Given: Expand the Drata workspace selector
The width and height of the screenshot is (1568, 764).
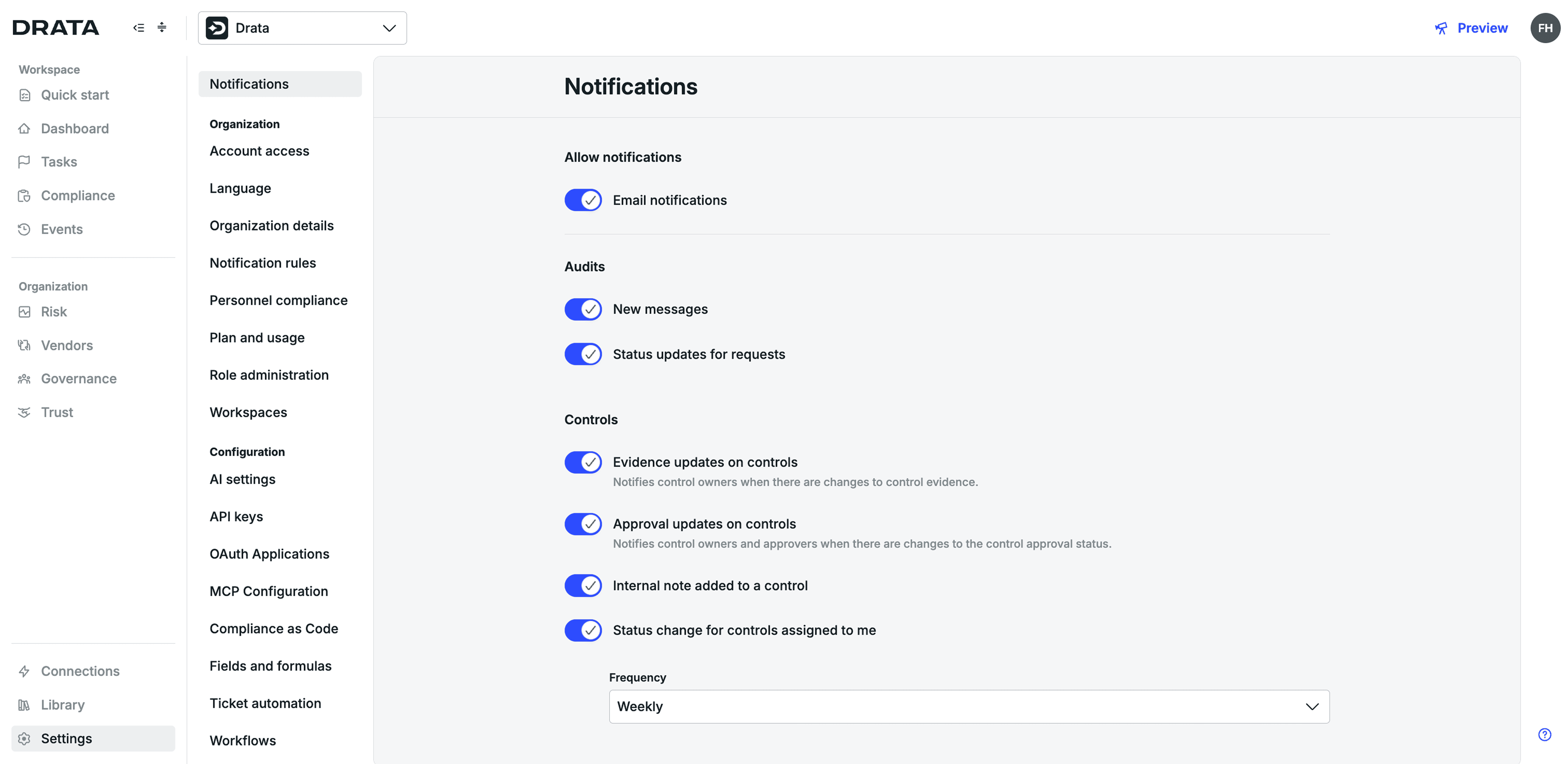Looking at the screenshot, I should pos(302,28).
